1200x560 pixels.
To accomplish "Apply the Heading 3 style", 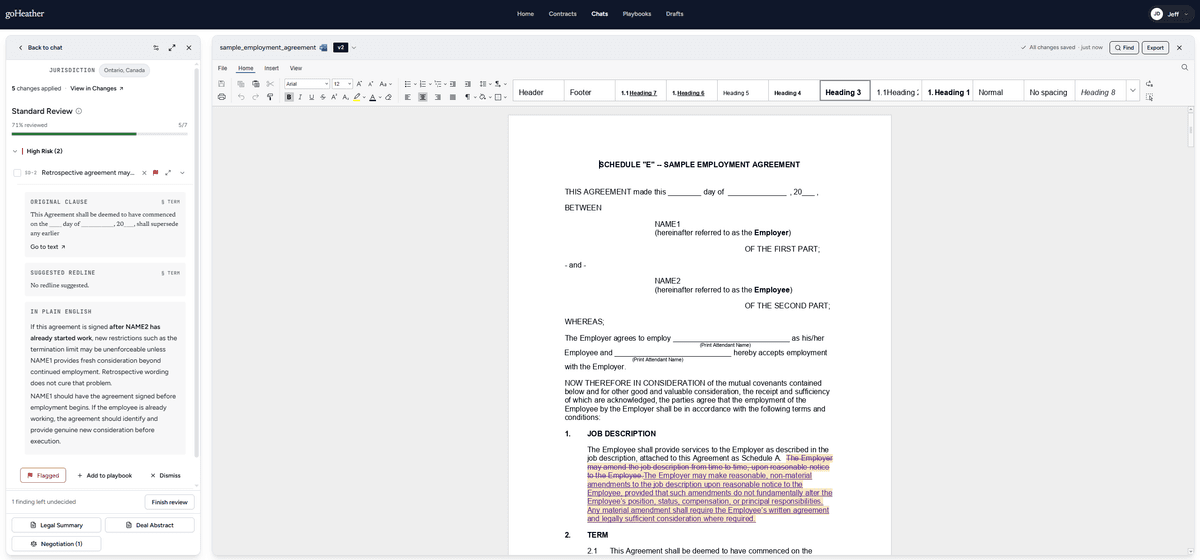I will (844, 91).
